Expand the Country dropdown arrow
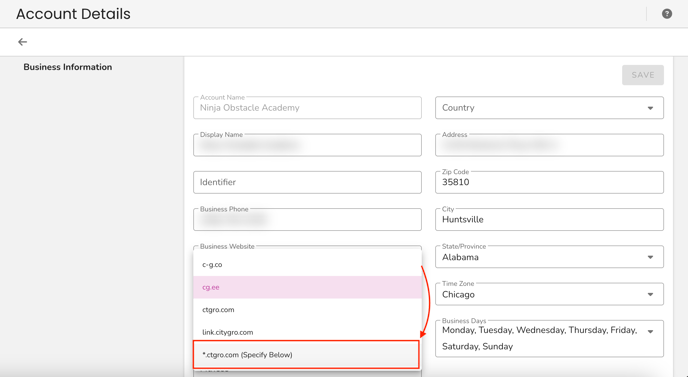This screenshot has height=377, width=688. (650, 108)
